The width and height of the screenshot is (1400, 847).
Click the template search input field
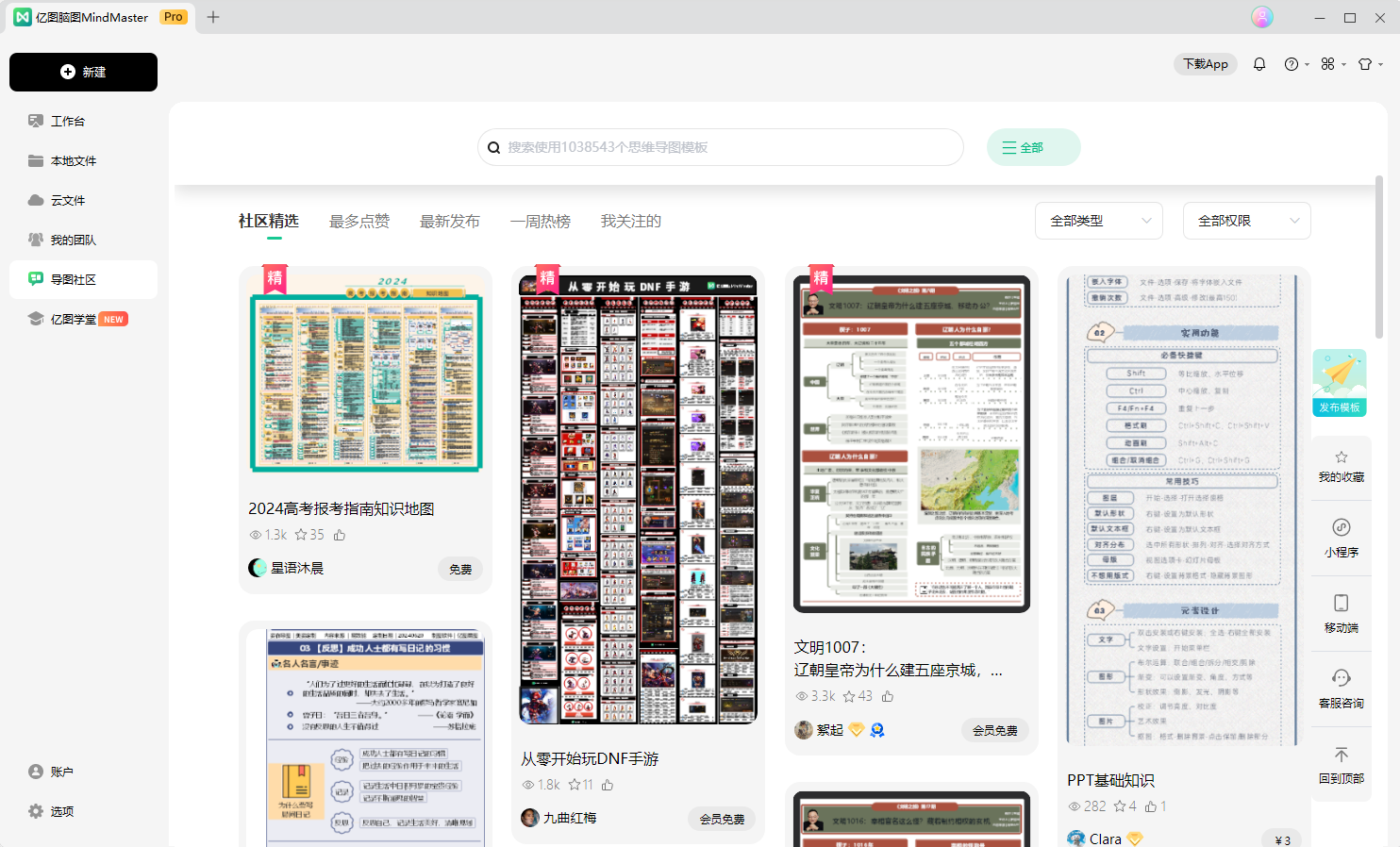[726, 147]
